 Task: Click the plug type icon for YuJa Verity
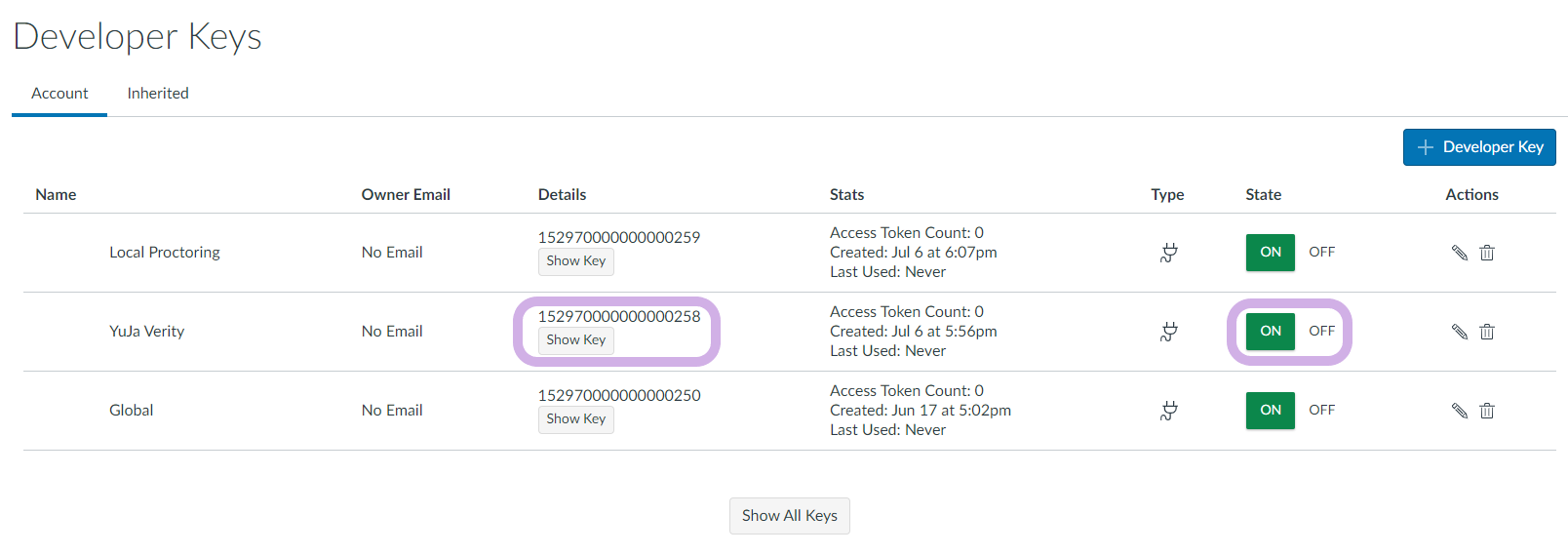1168,332
